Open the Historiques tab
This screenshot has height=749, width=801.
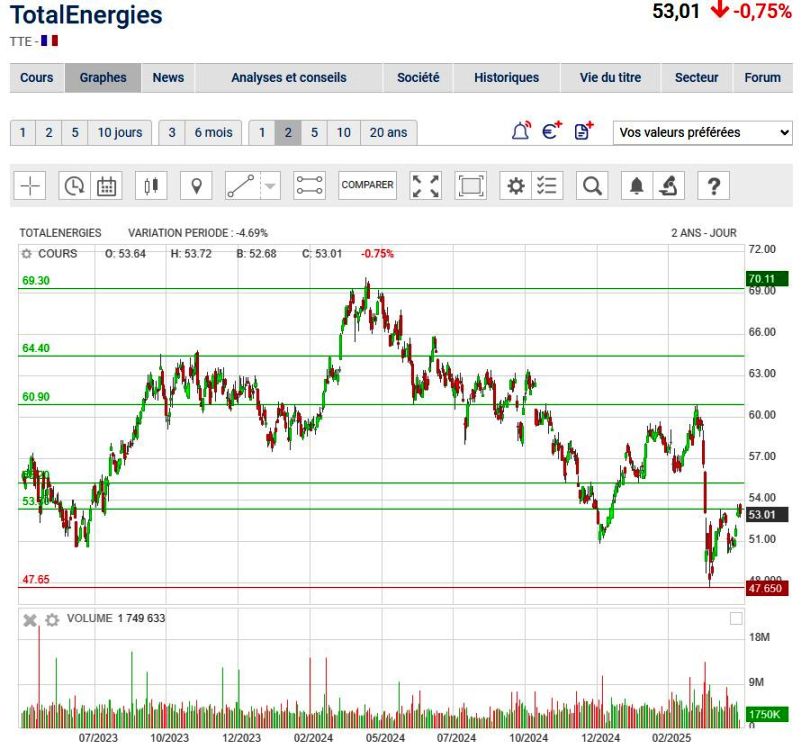click(x=506, y=78)
